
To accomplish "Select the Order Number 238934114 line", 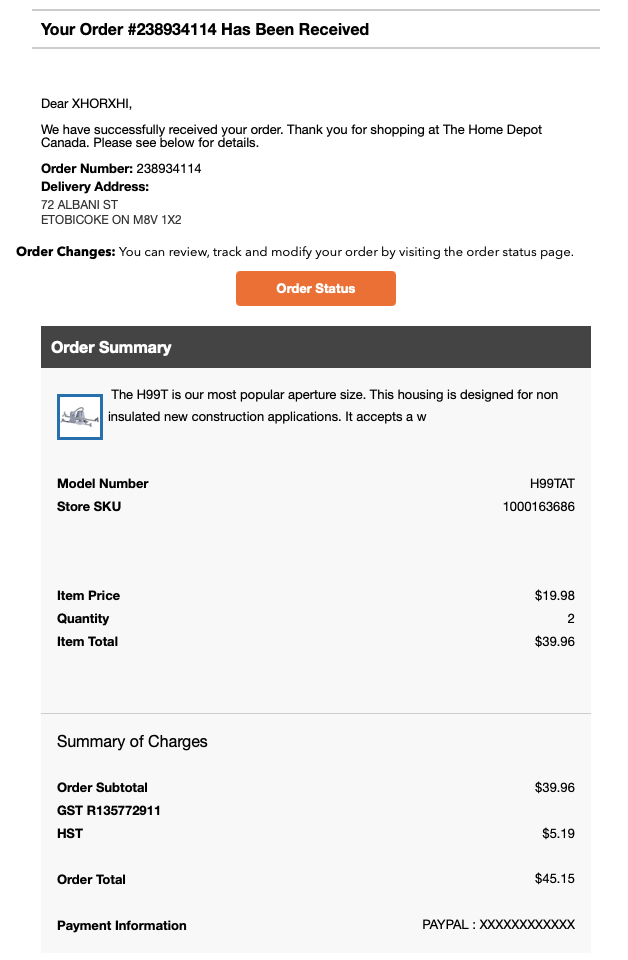I will [x=121, y=168].
